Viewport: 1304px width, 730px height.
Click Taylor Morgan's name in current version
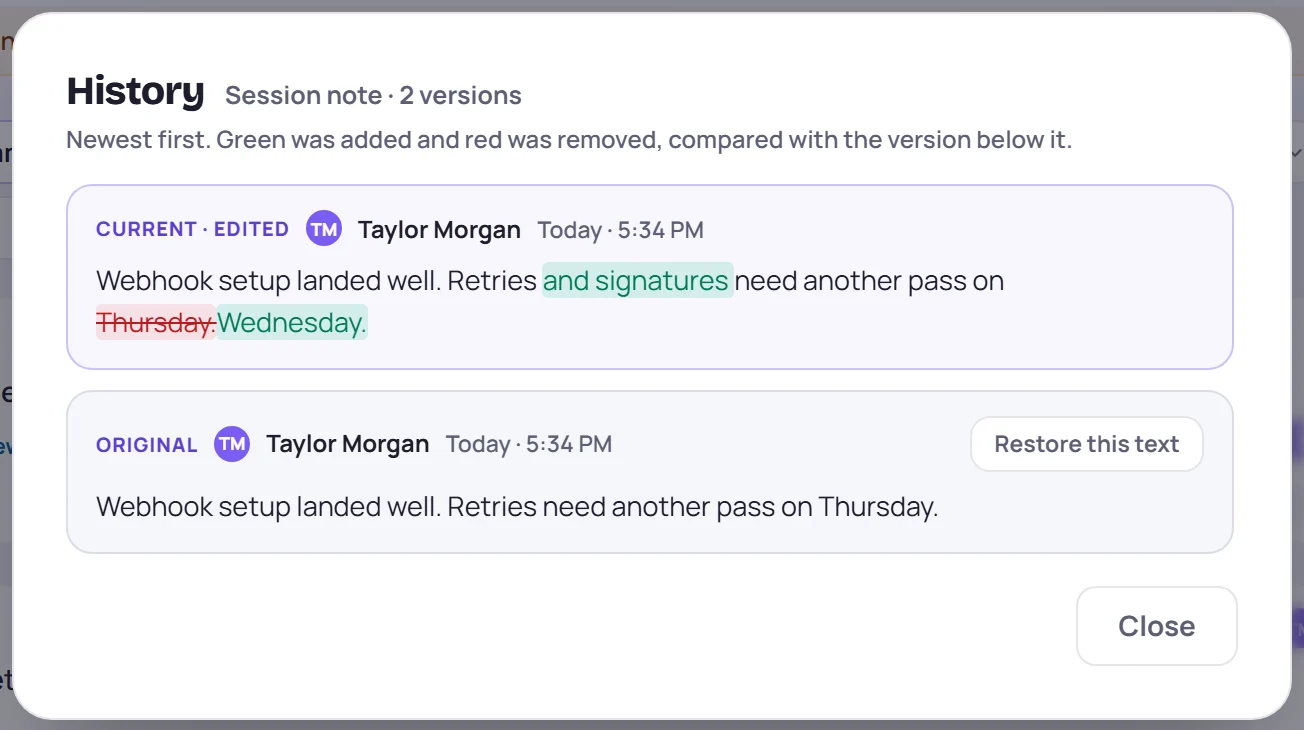point(439,230)
